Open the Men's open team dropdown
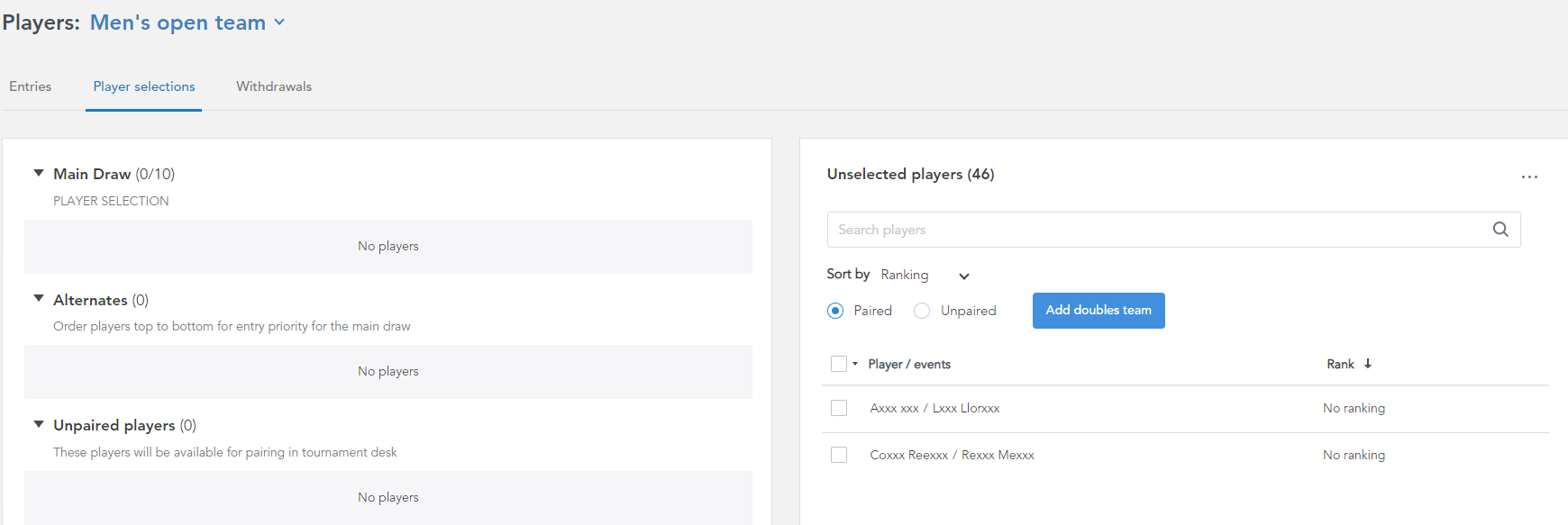This screenshot has height=525, width=1568. 187,23
